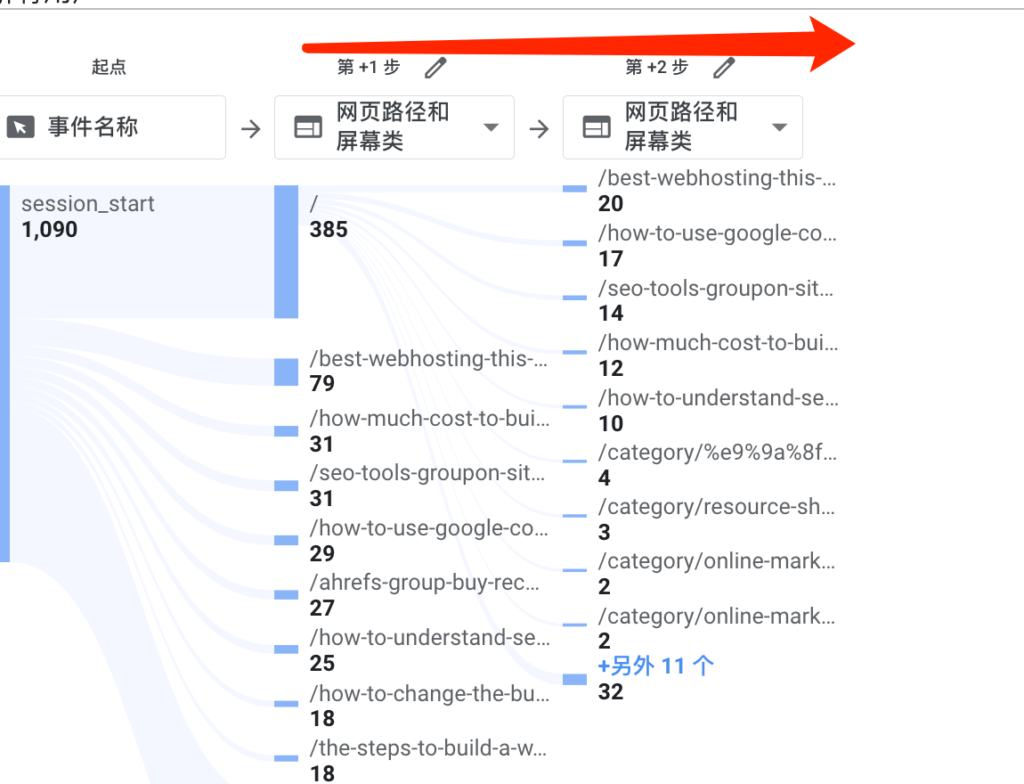Open the step +1 网页路径和屏幕类 dropdown arrow
This screenshot has height=784, width=1024.
pos(491,127)
